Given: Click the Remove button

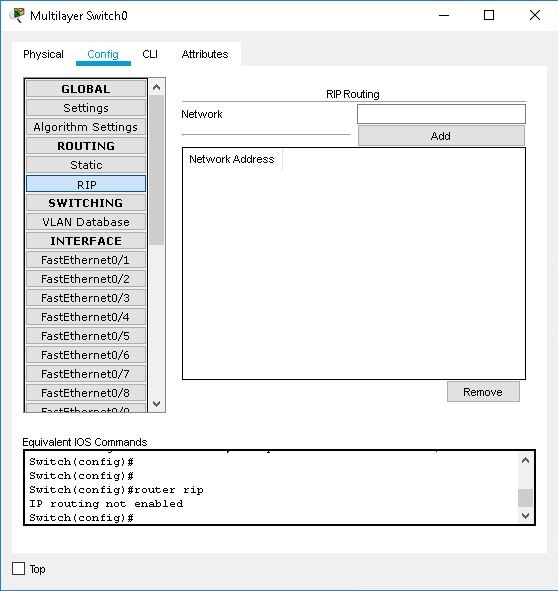Looking at the screenshot, I should pyautogui.click(x=483, y=392).
